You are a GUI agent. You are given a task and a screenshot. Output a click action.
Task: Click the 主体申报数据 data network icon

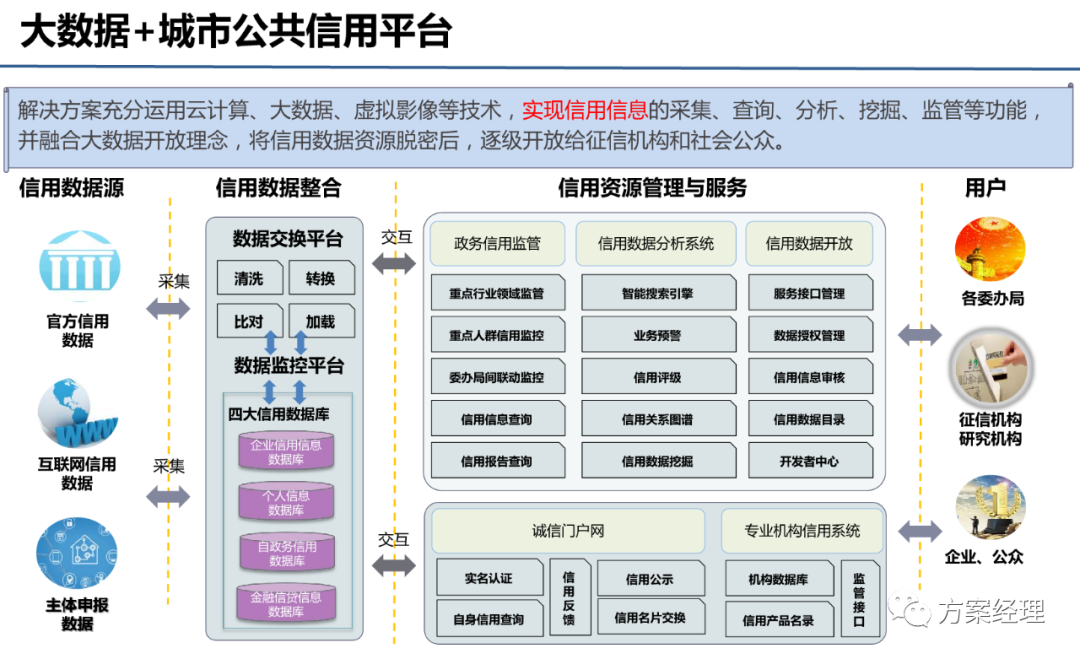(79, 553)
